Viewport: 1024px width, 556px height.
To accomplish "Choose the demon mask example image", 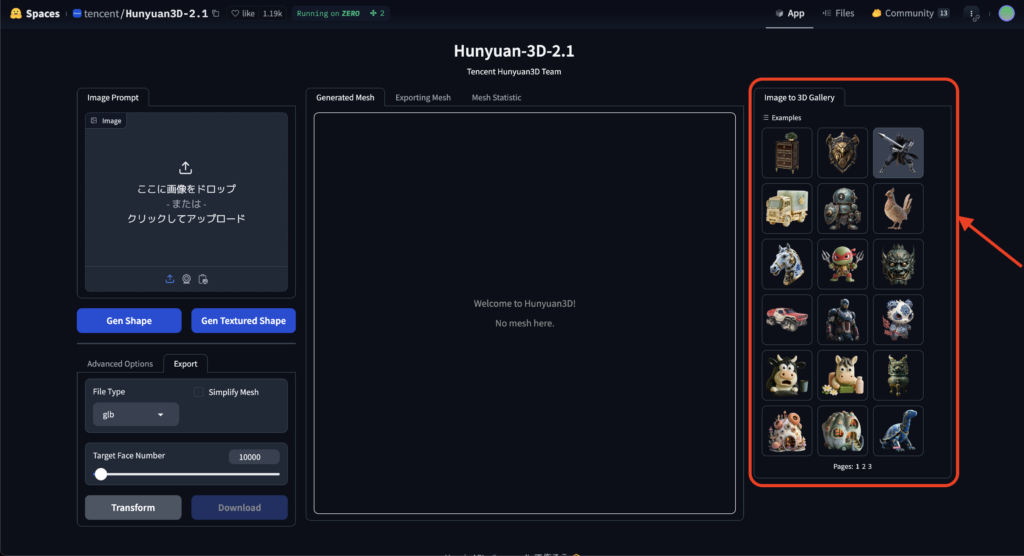I will point(898,264).
